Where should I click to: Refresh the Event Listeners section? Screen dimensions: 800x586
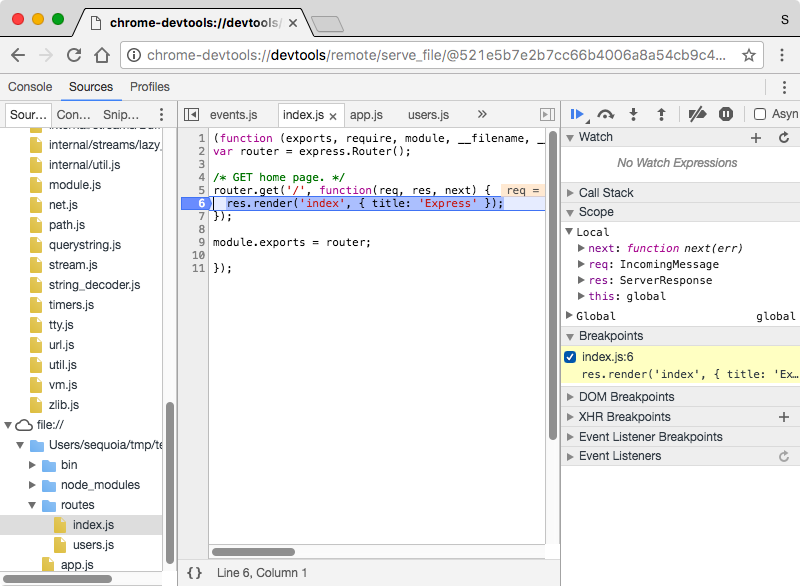[784, 456]
